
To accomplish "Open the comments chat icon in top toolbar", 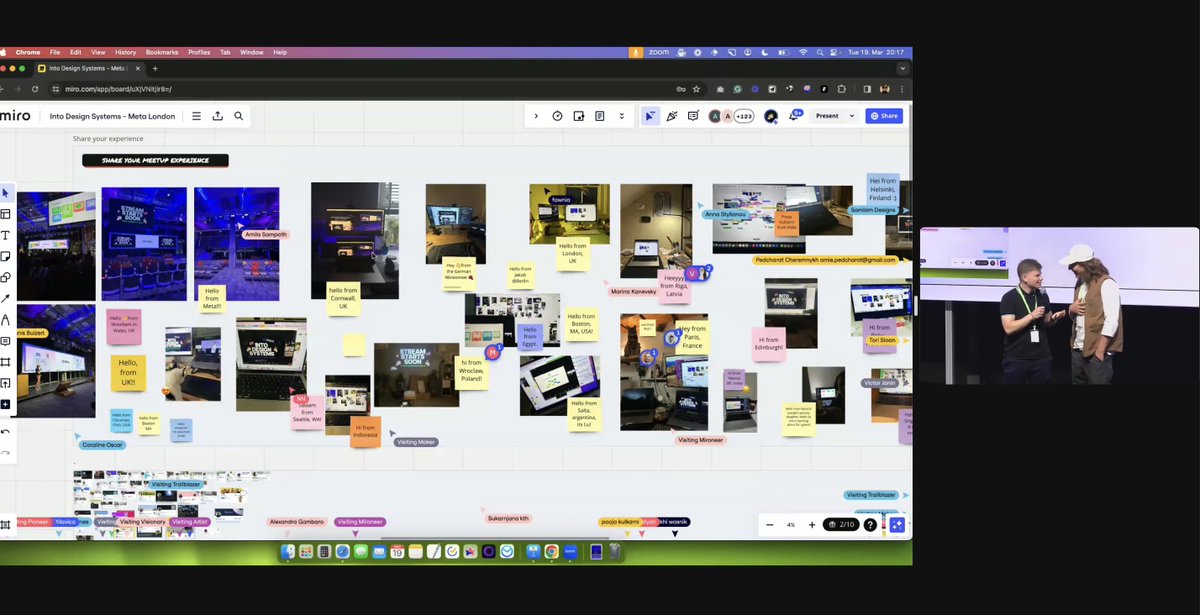I will click(693, 116).
